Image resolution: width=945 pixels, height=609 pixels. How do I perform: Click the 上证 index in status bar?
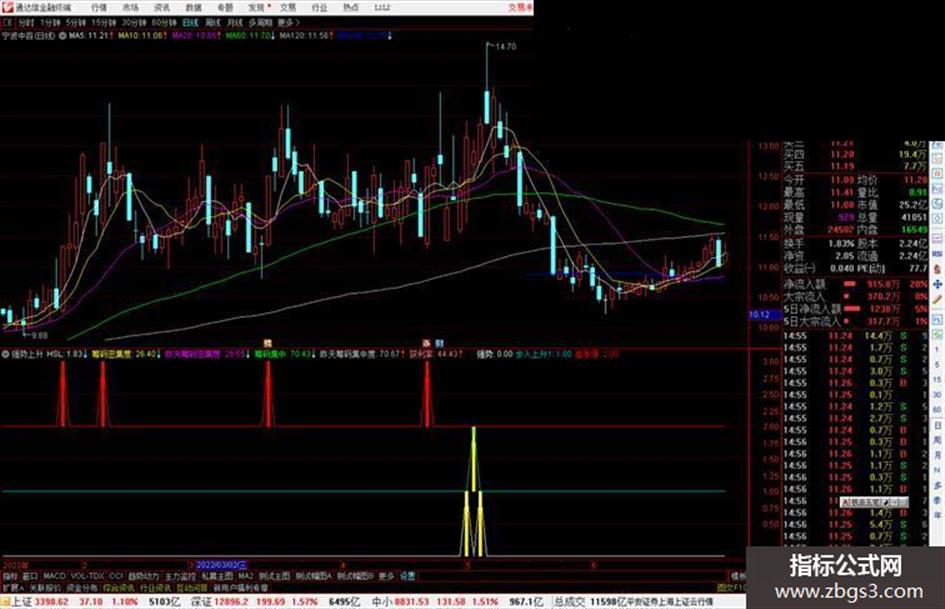coord(21,602)
